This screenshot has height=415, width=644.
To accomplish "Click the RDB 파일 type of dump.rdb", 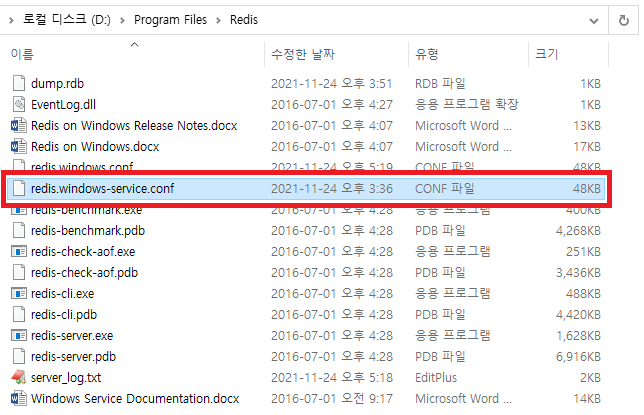I will click(440, 83).
